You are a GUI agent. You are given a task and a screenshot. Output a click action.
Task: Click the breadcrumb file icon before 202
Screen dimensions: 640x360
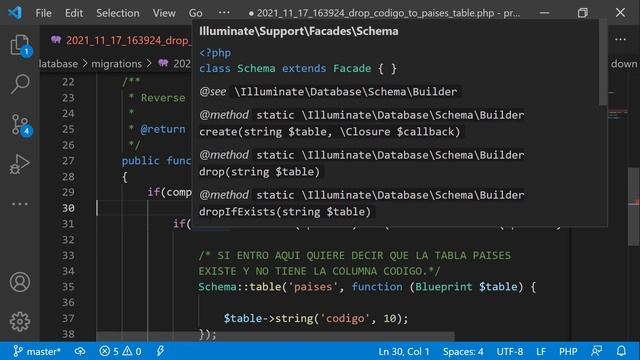pos(163,63)
